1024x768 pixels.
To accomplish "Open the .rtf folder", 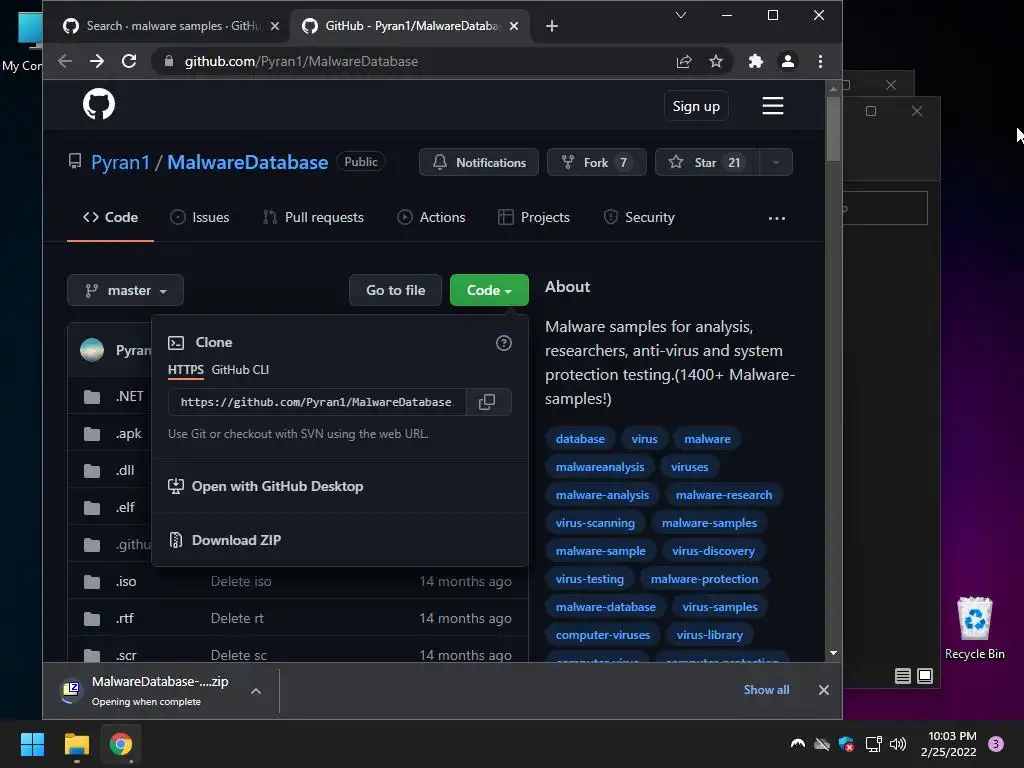I will (x=125, y=618).
